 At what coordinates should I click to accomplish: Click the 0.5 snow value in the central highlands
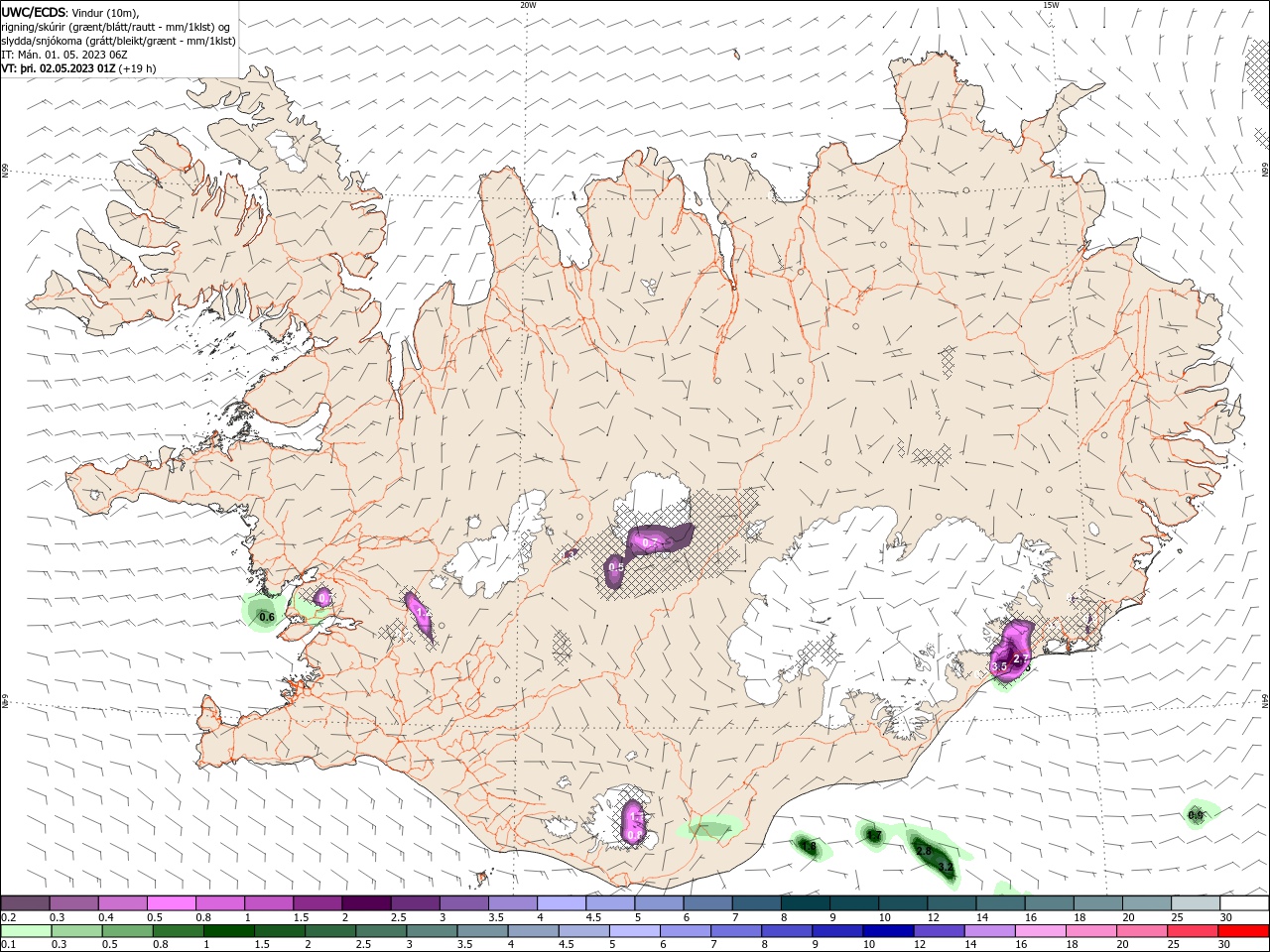(x=616, y=567)
